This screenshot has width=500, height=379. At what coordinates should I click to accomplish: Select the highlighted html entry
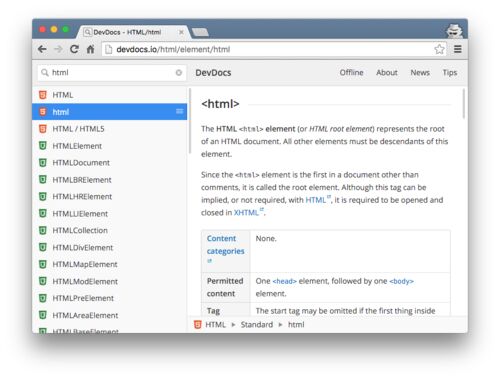click(109, 112)
